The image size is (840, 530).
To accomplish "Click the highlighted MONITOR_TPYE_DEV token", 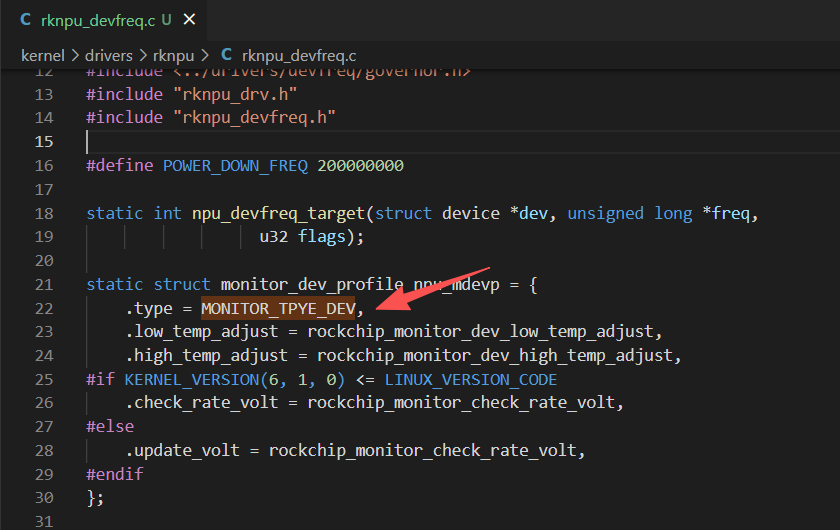I will 278,308.
